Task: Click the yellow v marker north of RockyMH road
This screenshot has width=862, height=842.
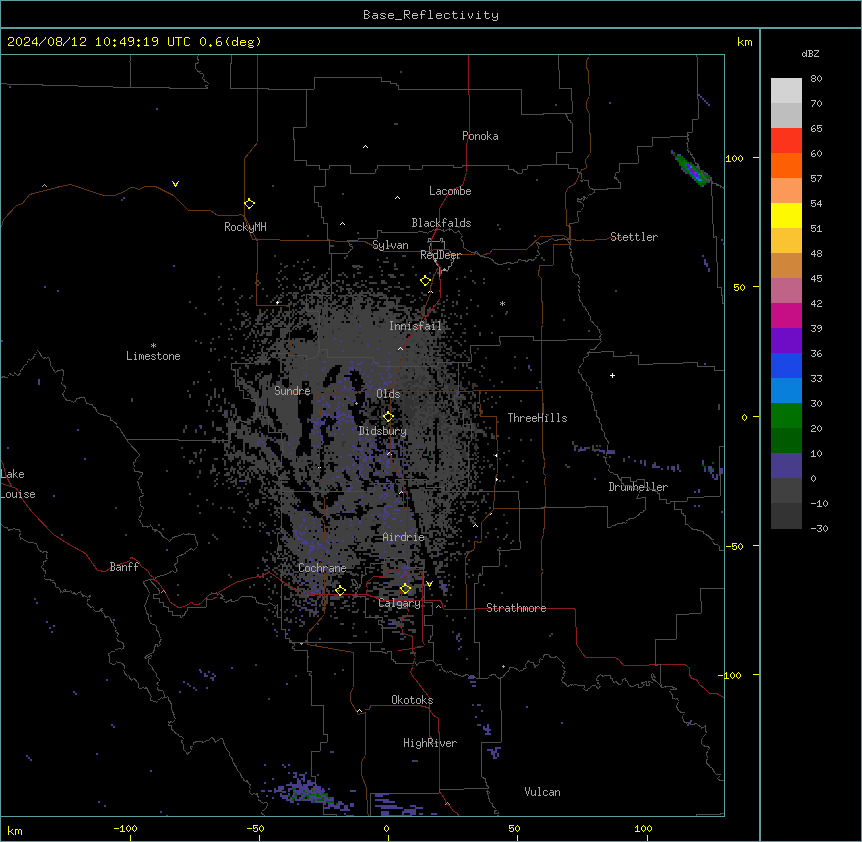Action: click(175, 184)
